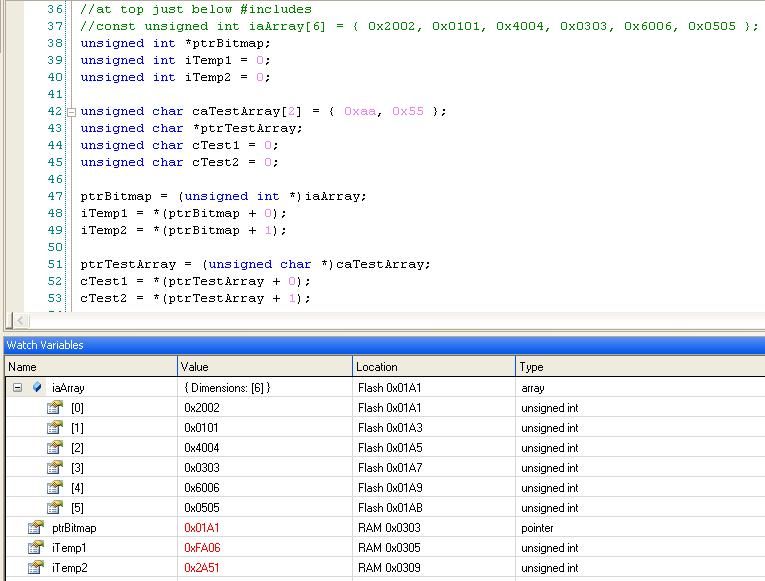Click line number 47 in the gutter
This screenshot has width=765, height=581.
55,196
